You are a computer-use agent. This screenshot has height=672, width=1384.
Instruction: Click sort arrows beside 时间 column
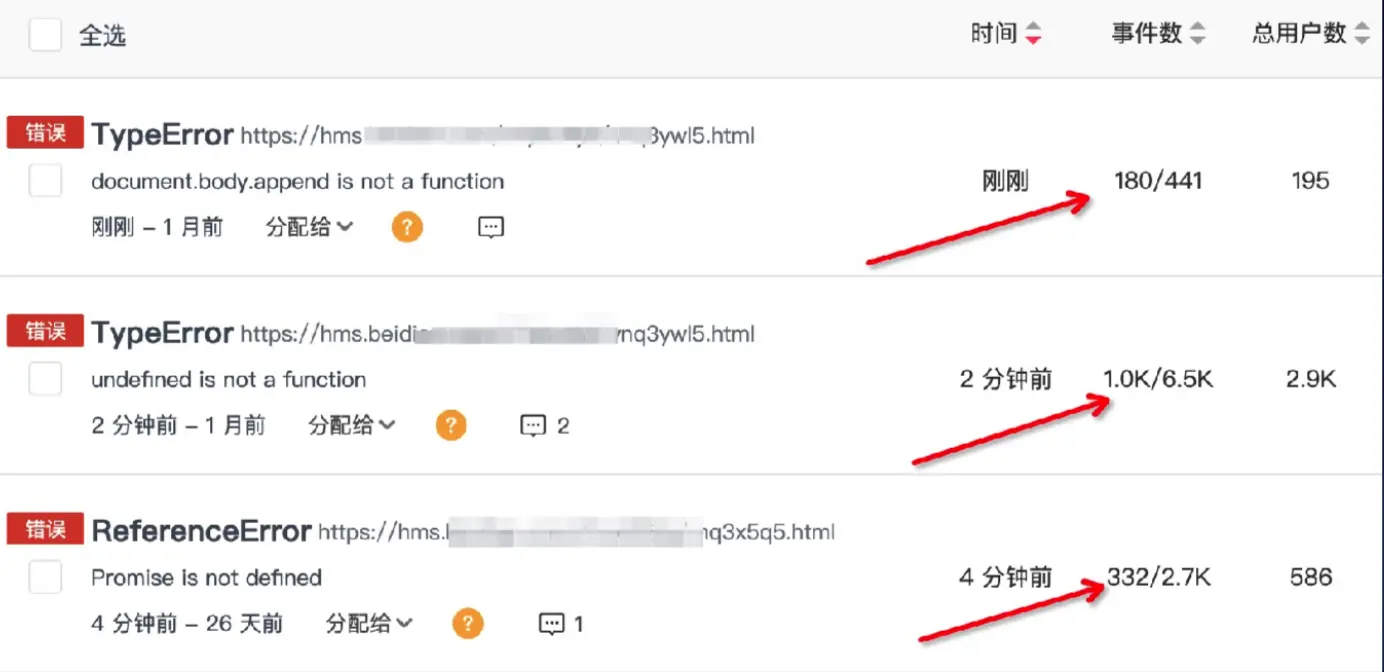1033,33
